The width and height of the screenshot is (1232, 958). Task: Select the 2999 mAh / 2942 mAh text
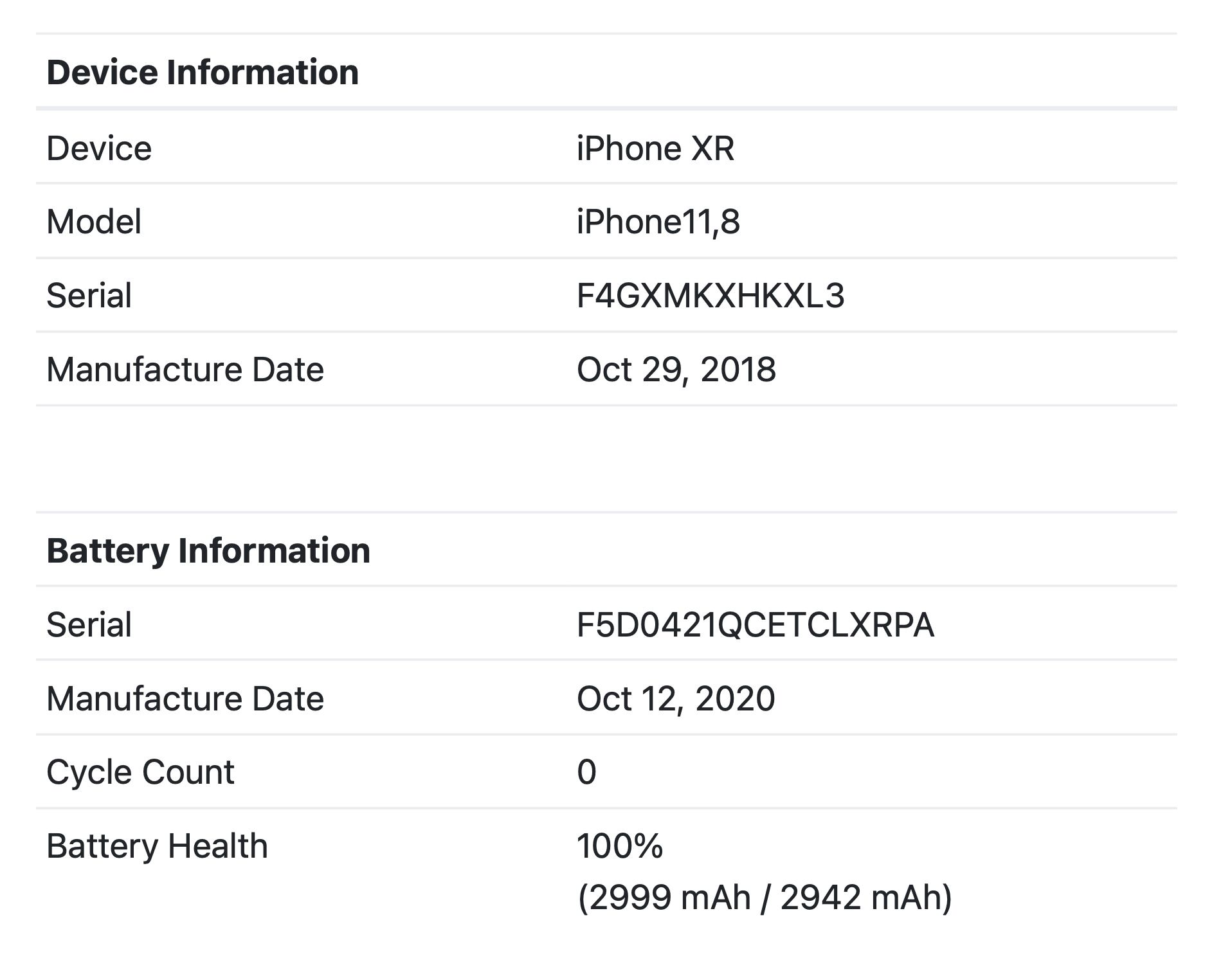point(765,898)
